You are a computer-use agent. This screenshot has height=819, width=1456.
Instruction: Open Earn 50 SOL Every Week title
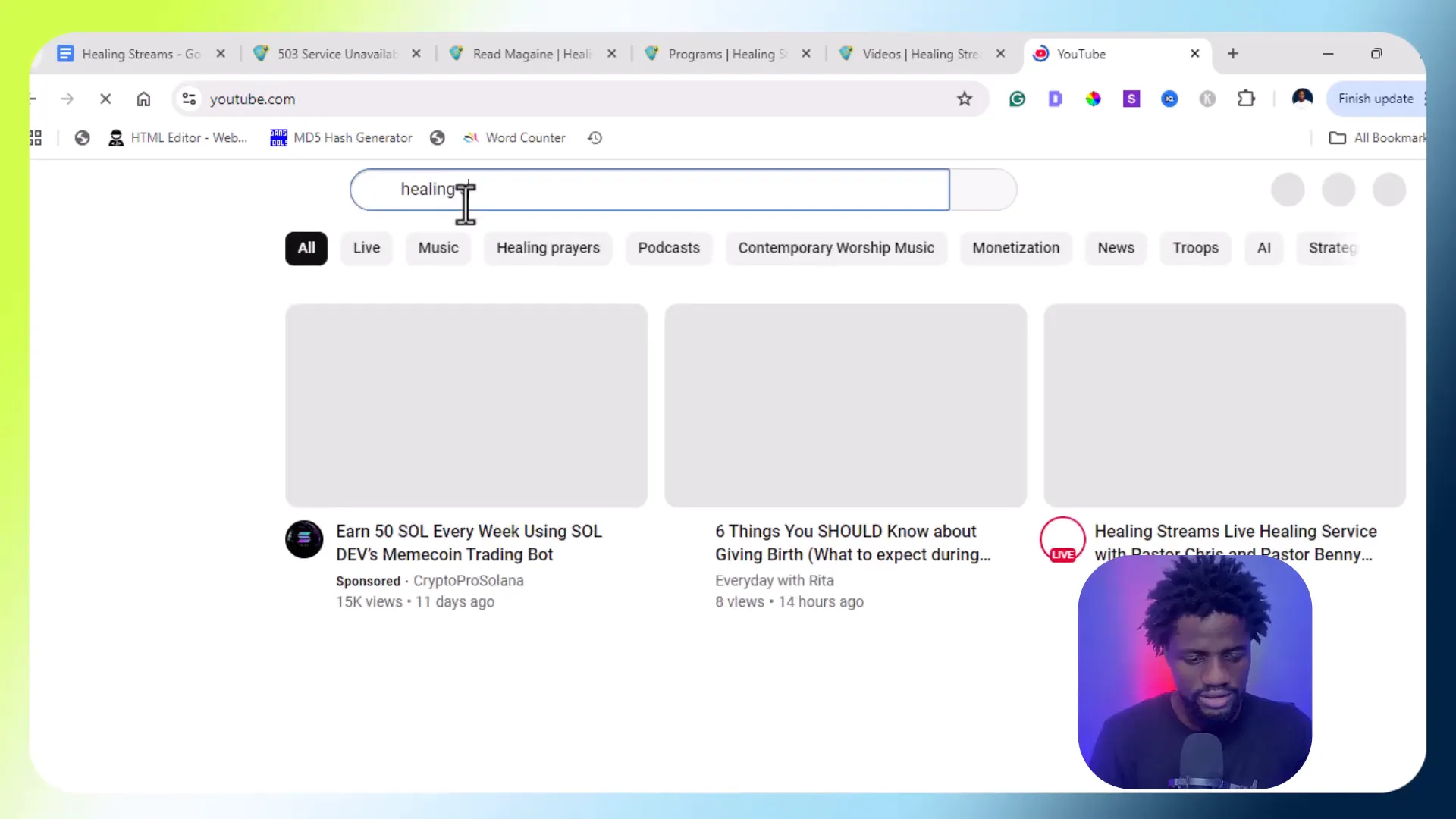click(x=469, y=543)
